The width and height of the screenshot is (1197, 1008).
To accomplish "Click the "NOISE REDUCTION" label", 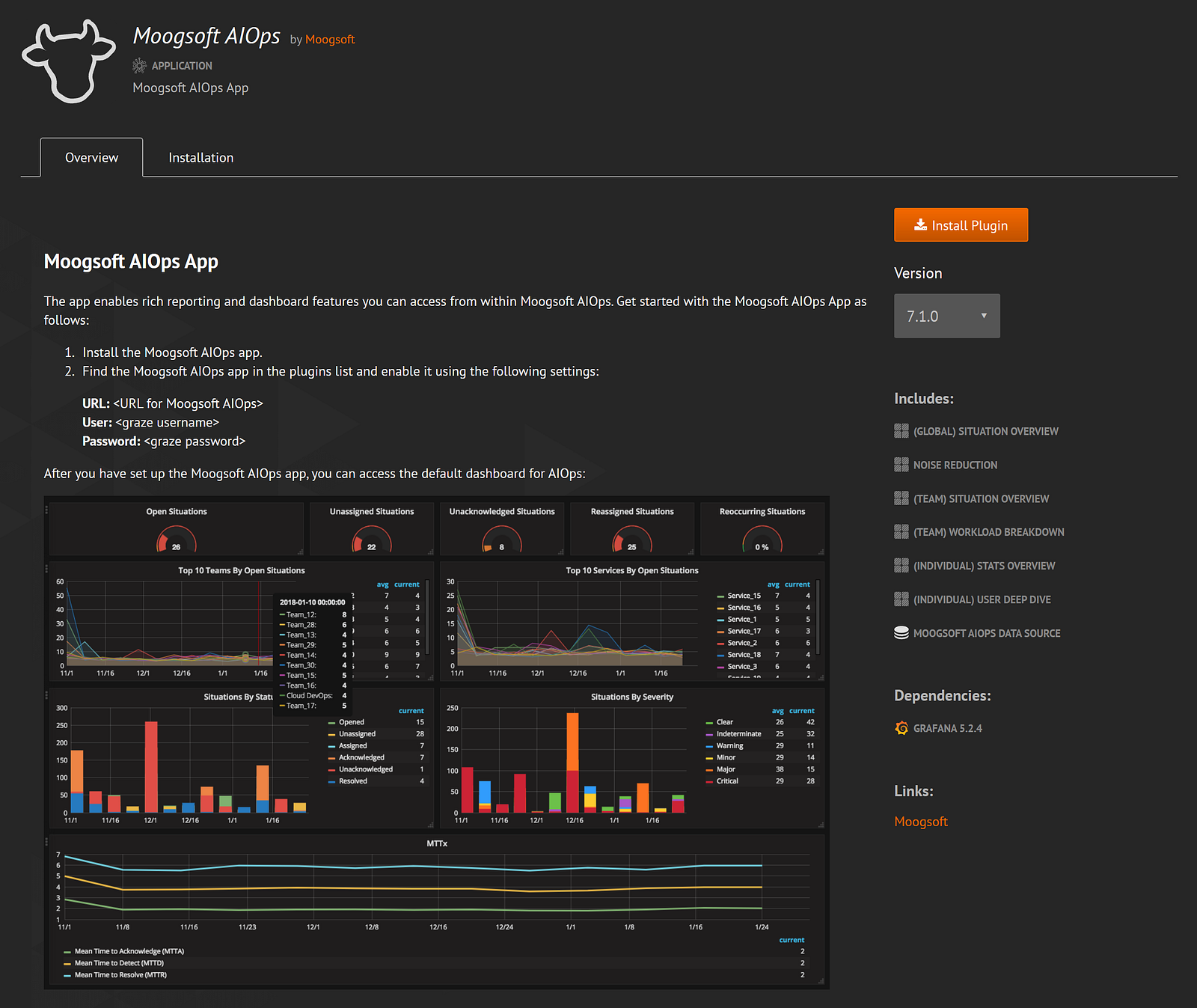I will tap(955, 465).
